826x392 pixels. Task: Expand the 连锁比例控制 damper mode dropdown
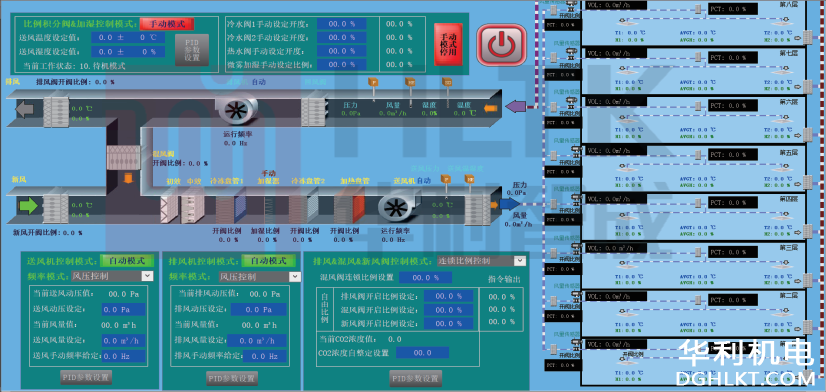tap(481, 260)
